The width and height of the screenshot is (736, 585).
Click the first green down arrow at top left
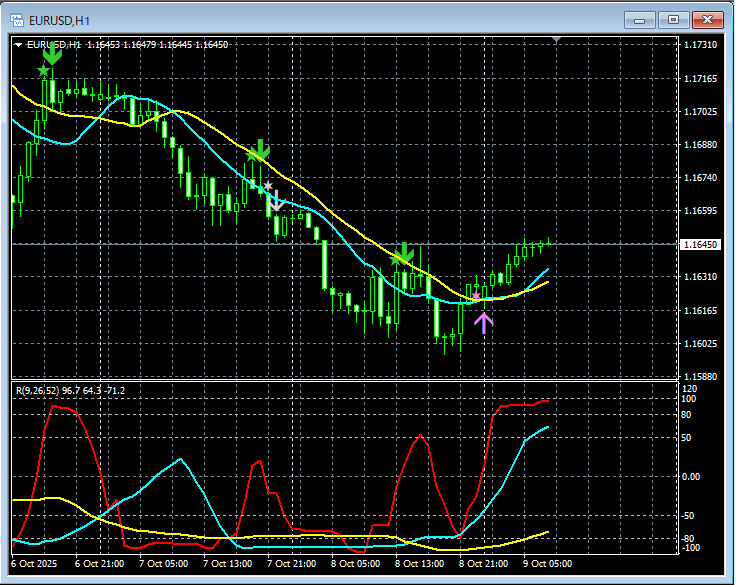(x=53, y=55)
